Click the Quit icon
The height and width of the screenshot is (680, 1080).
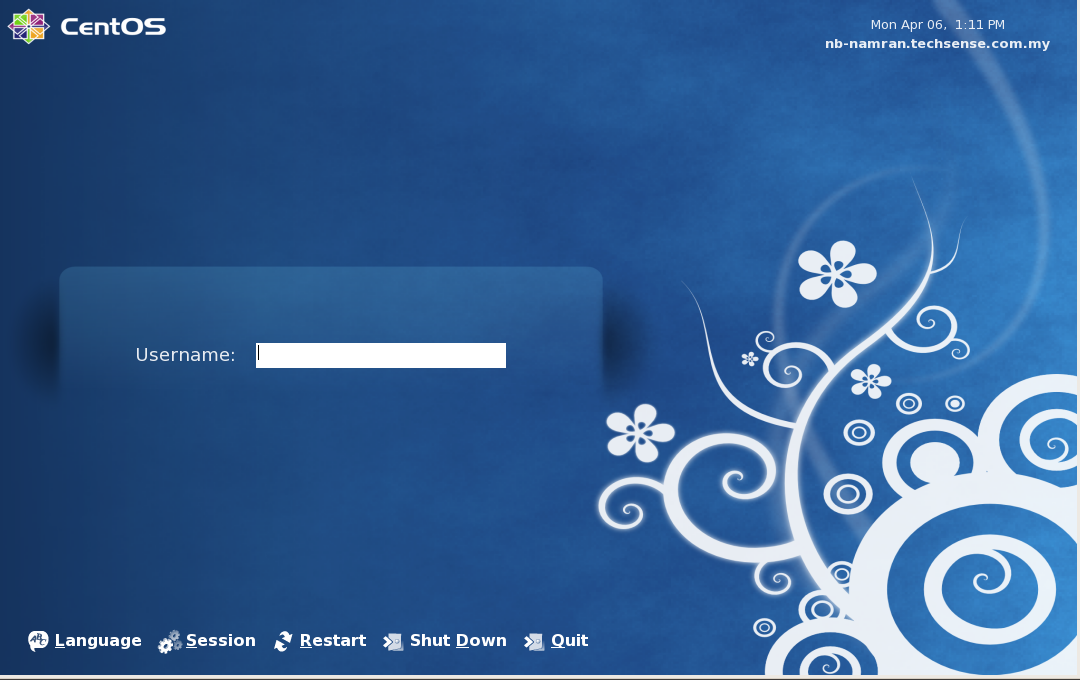pos(534,641)
